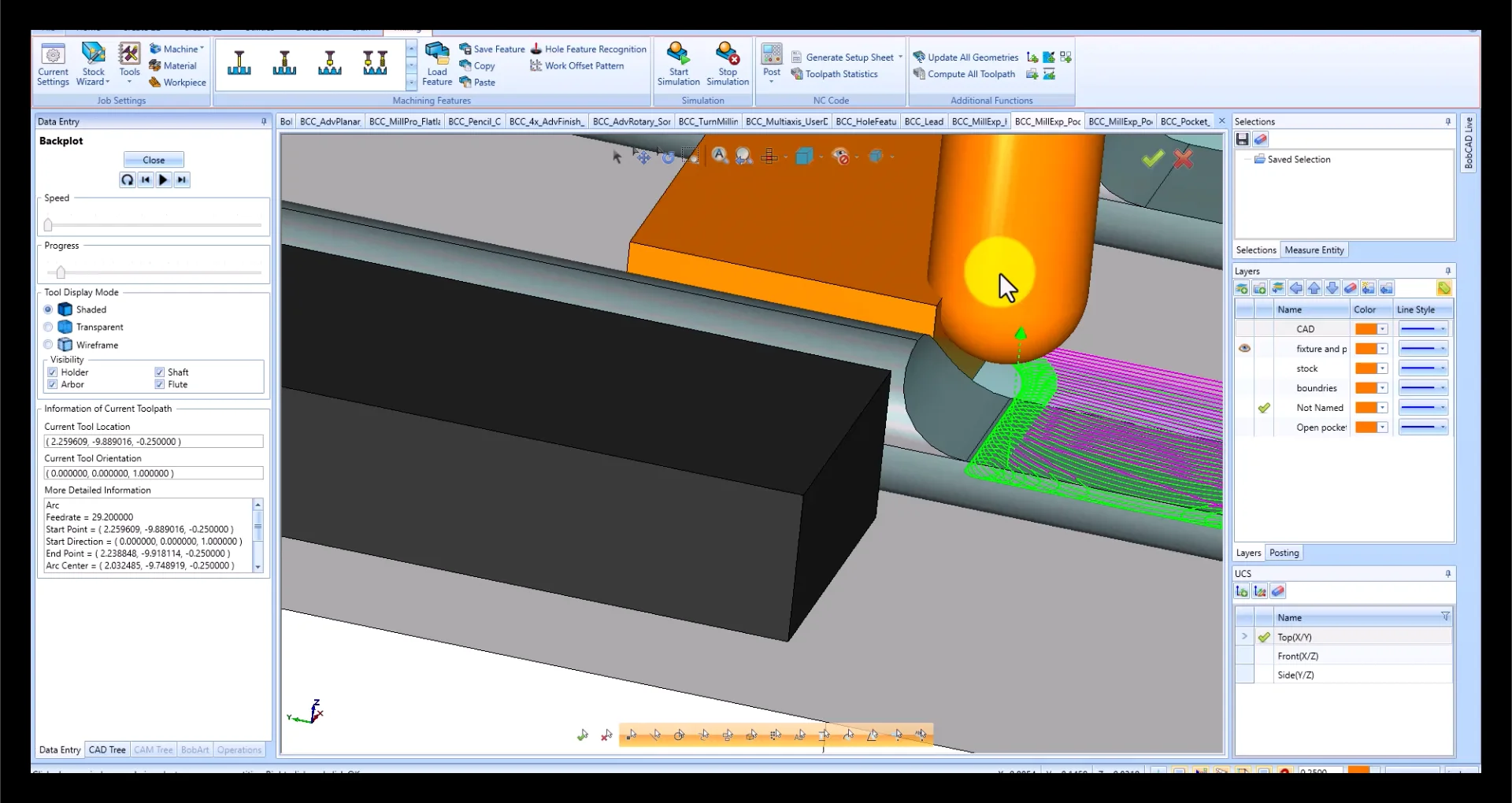Open the Machine dropdown menu
Viewport: 1512px width, 803px height.
coord(178,49)
